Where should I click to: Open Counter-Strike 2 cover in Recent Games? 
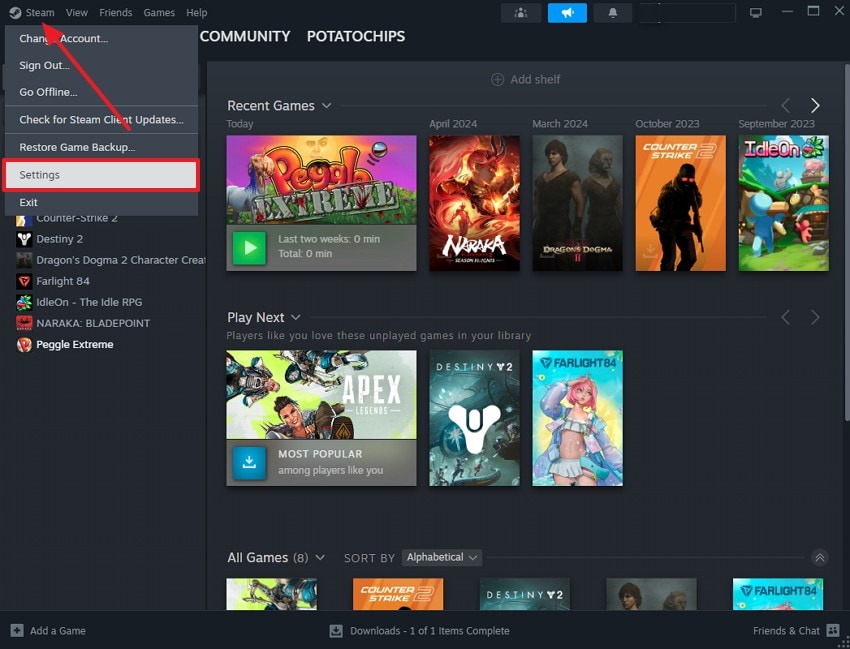coord(680,203)
